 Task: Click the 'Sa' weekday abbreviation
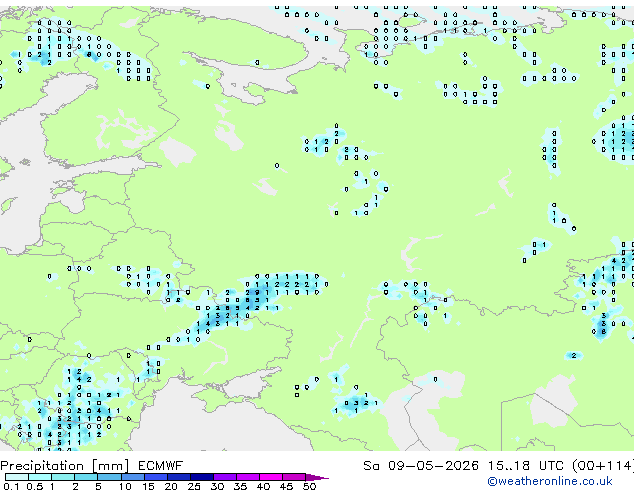pos(371,466)
